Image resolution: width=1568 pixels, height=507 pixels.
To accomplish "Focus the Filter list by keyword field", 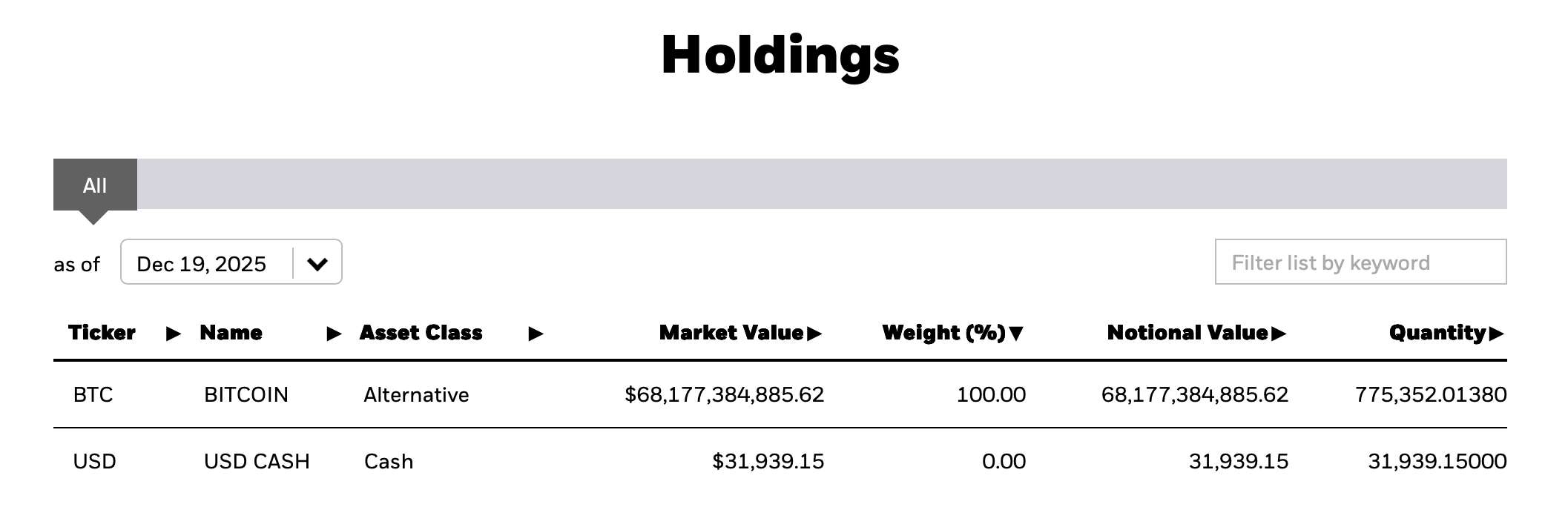I will [1360, 262].
